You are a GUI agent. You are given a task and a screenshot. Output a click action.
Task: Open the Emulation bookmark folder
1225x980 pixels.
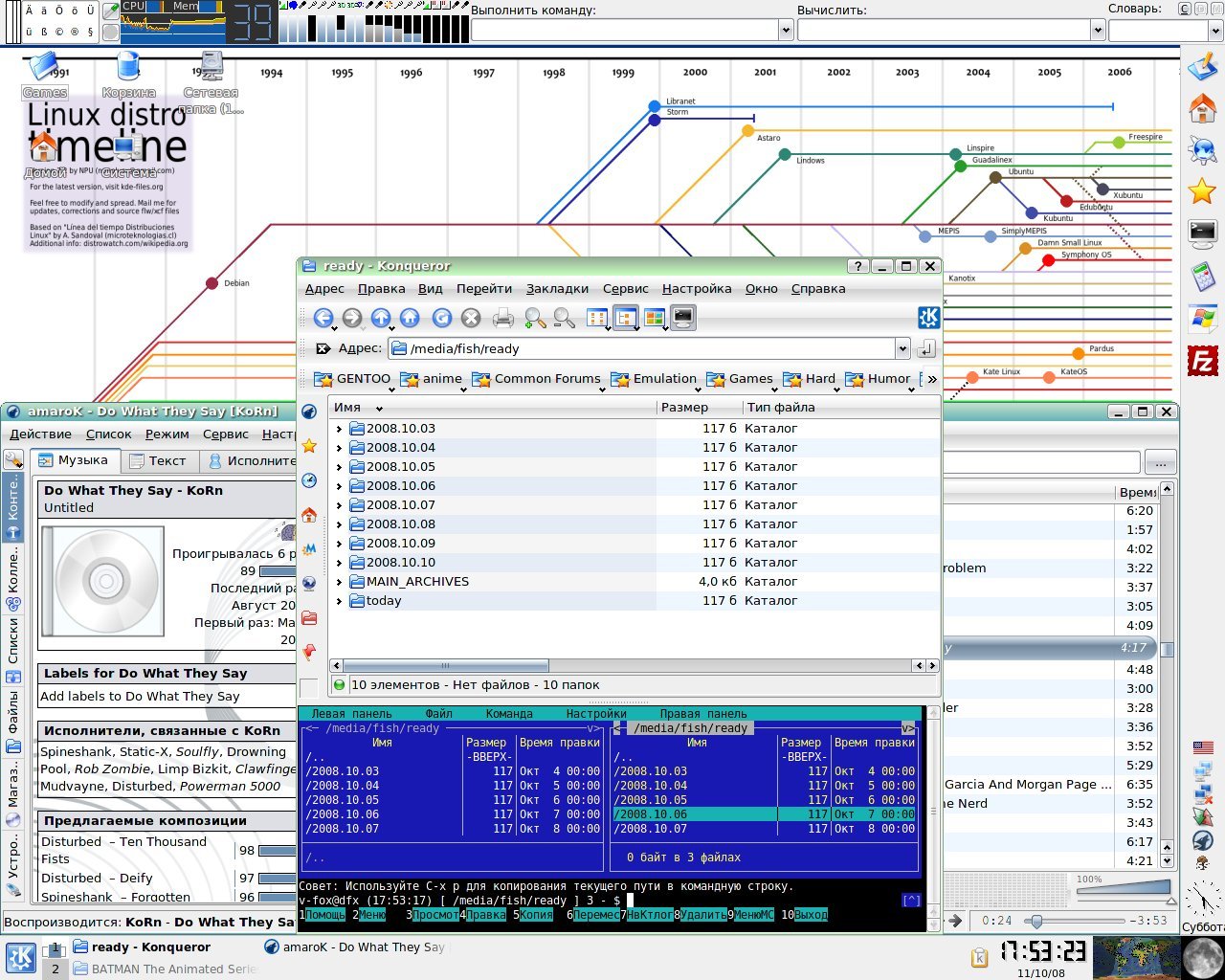point(655,379)
